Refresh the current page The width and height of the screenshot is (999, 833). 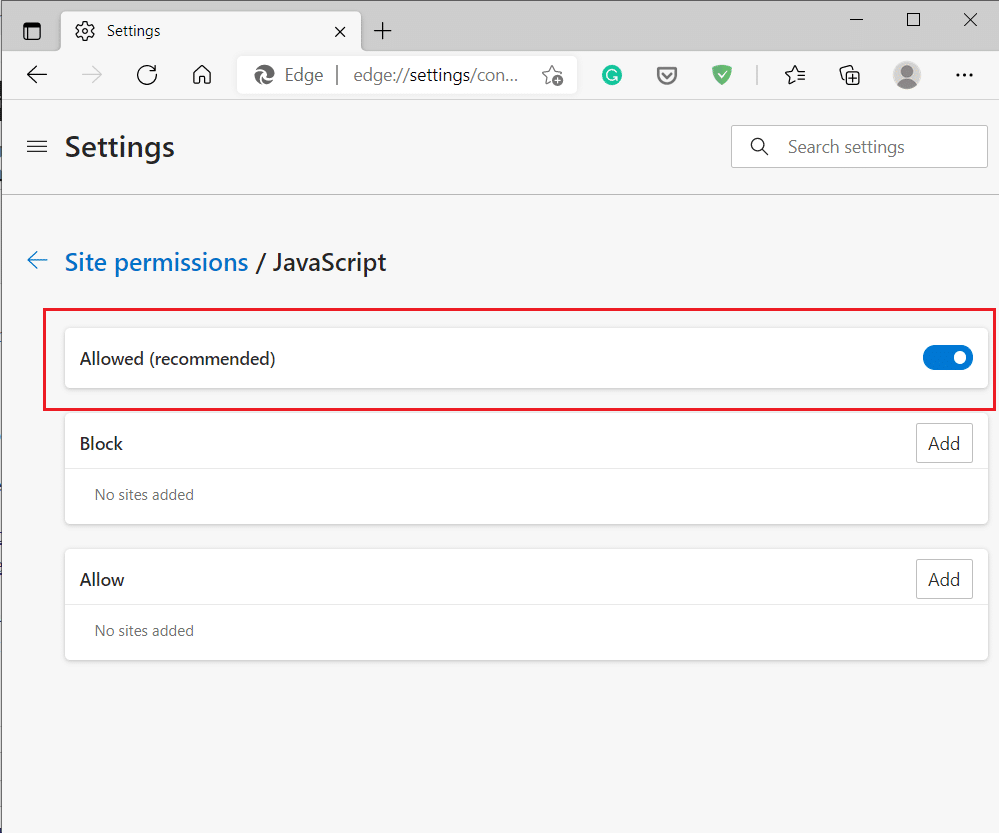(x=146, y=75)
